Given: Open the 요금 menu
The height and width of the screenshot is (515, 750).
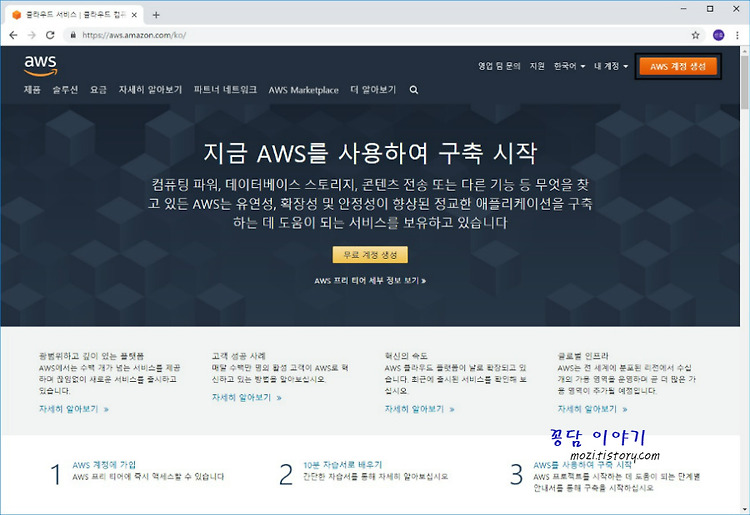Looking at the screenshot, I should [x=98, y=90].
